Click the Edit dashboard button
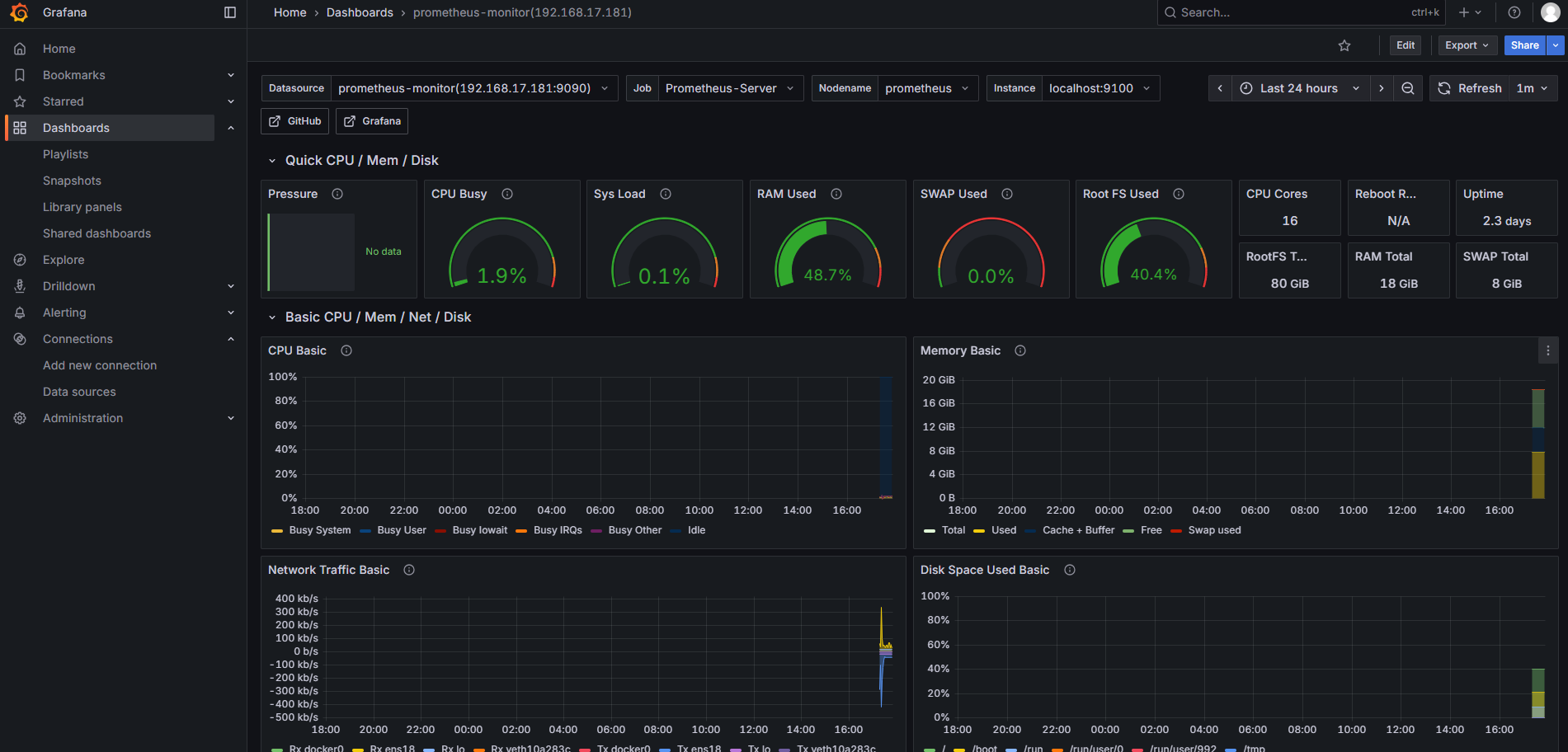1568x752 pixels. (x=1406, y=45)
